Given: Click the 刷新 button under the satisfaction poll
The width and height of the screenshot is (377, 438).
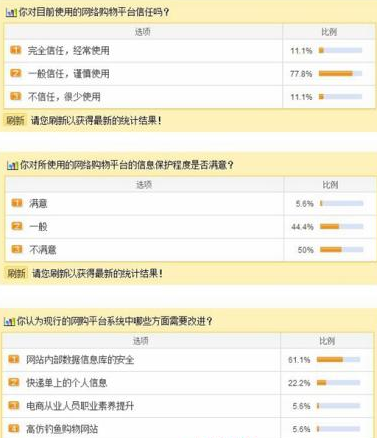Looking at the screenshot, I should pyautogui.click(x=16, y=273).
